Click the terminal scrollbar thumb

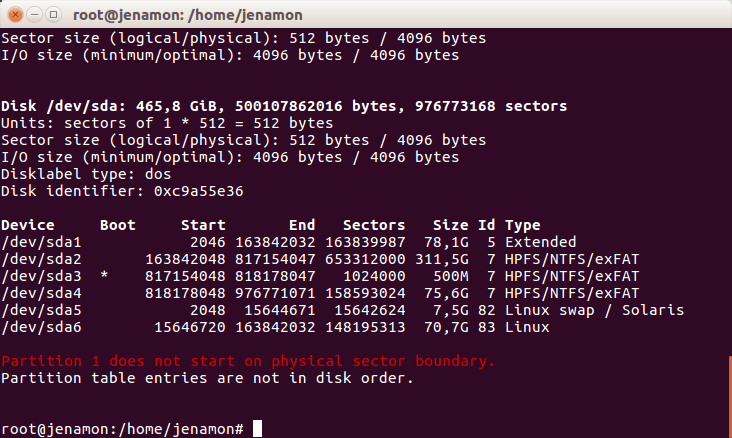(728, 395)
